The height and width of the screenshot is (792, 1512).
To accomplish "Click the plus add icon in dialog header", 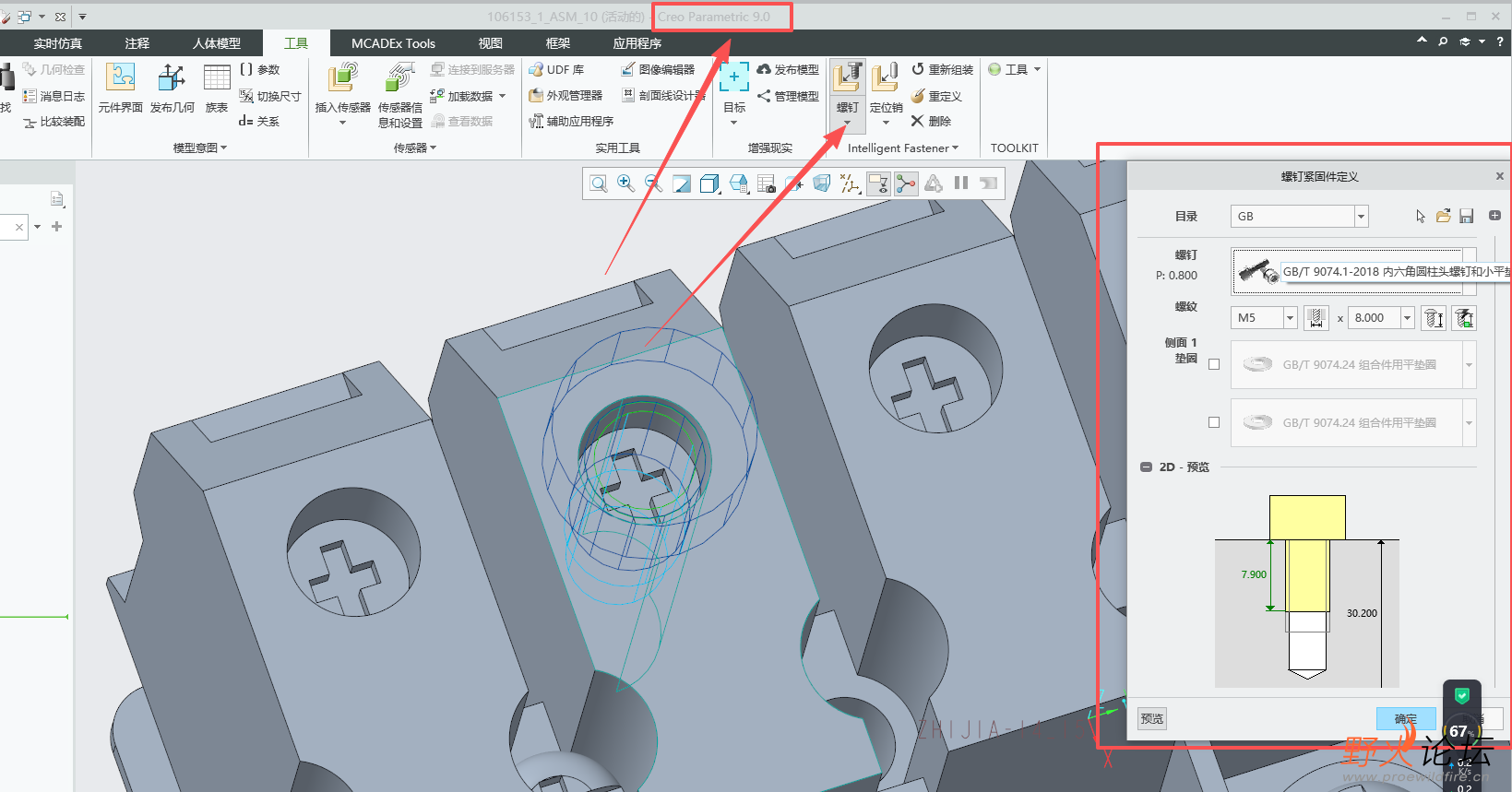I will click(1494, 216).
